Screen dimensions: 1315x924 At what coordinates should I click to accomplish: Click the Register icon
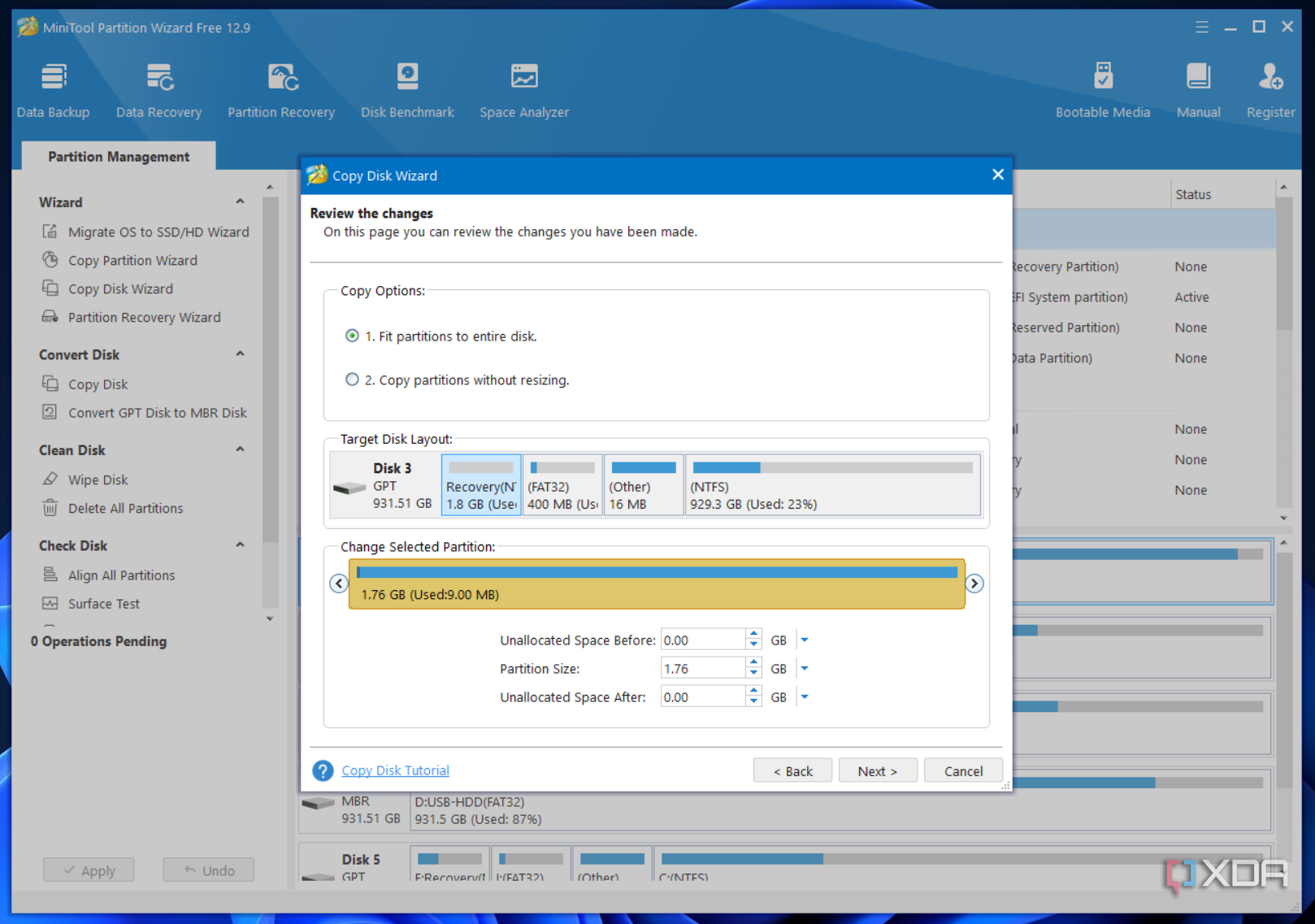pos(1270,77)
